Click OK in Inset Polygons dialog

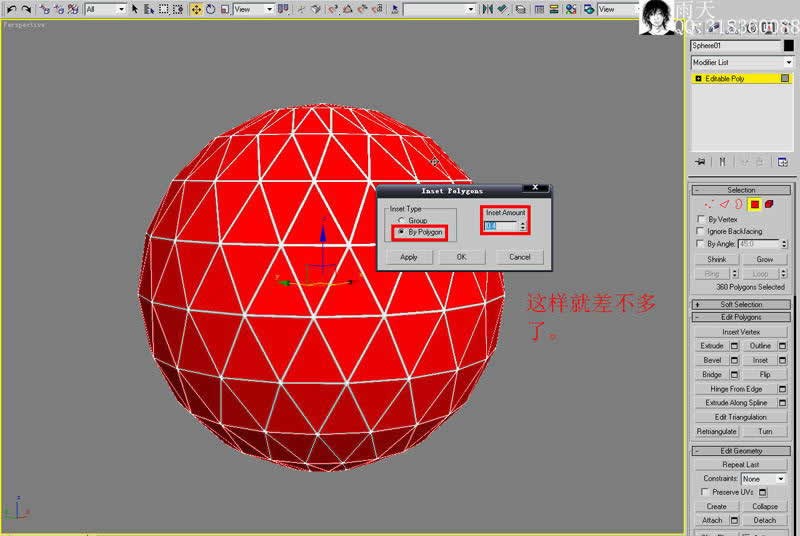(x=461, y=257)
